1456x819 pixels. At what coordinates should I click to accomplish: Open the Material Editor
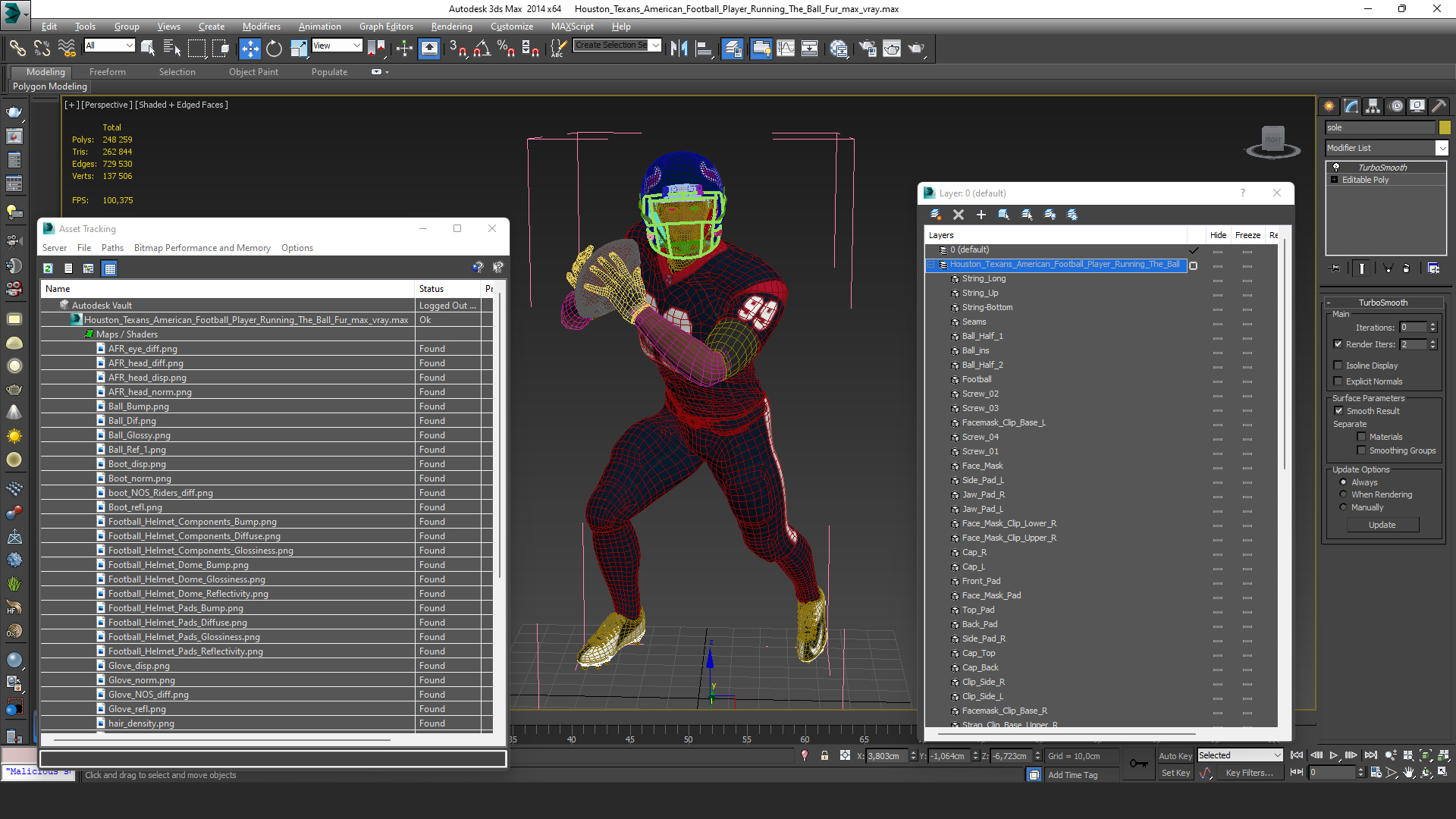tap(839, 49)
